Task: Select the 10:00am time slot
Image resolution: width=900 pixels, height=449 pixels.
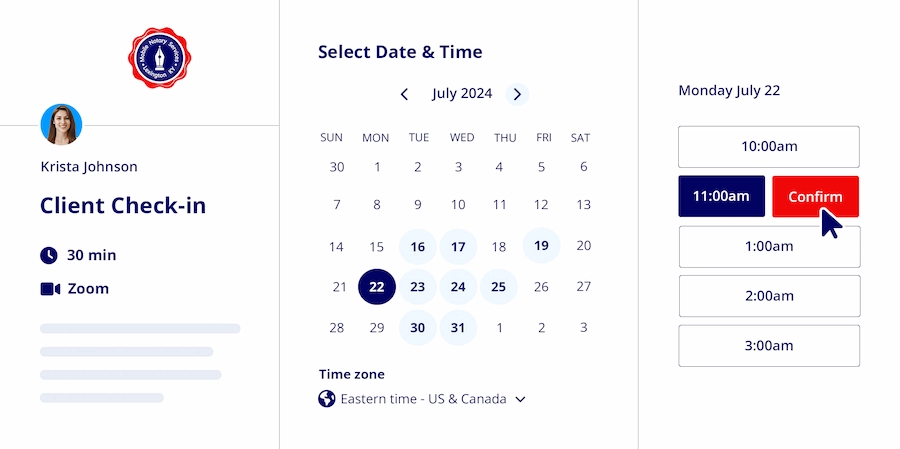Action: click(x=768, y=147)
